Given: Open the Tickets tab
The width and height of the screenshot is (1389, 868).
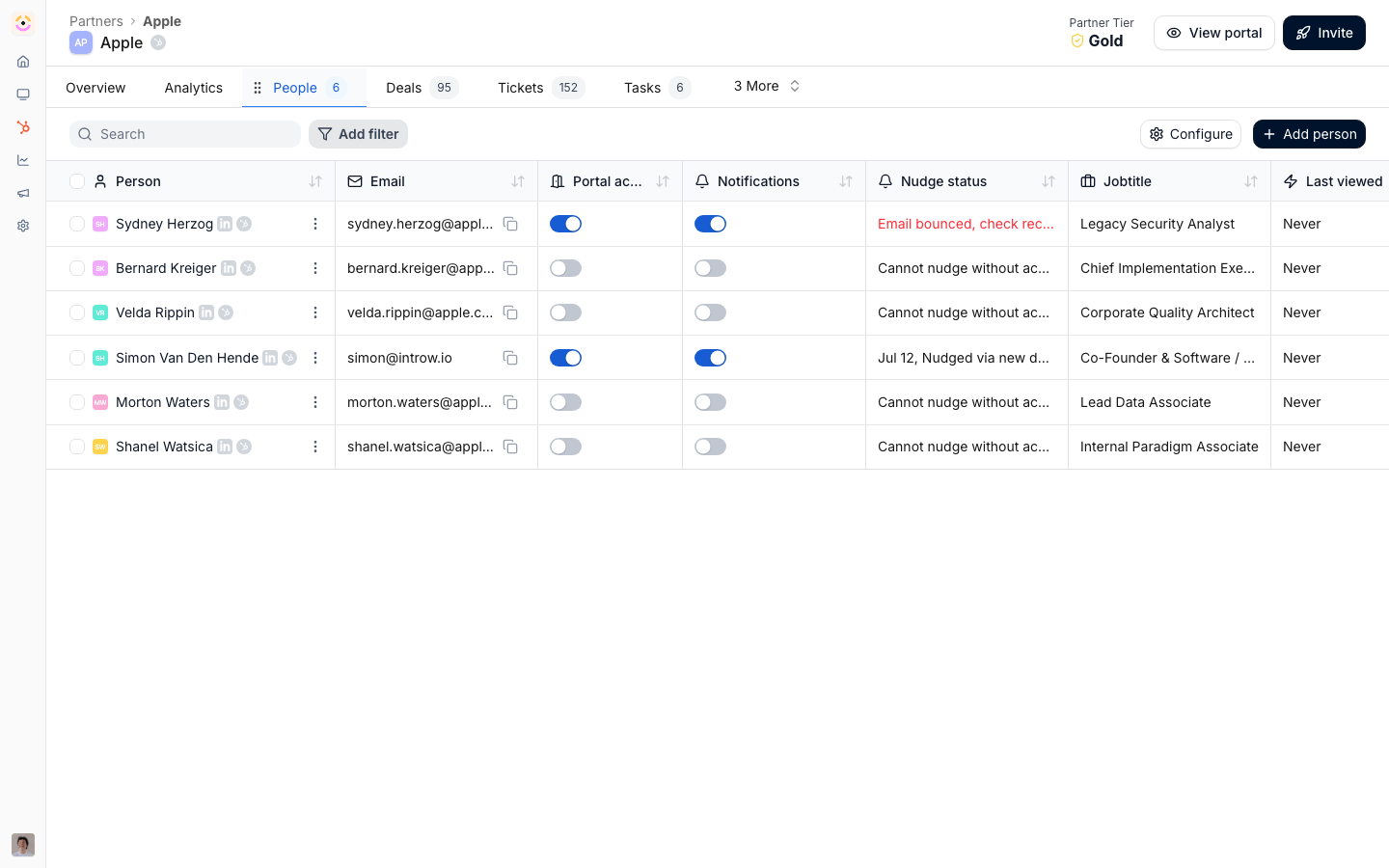Looking at the screenshot, I should [x=541, y=88].
